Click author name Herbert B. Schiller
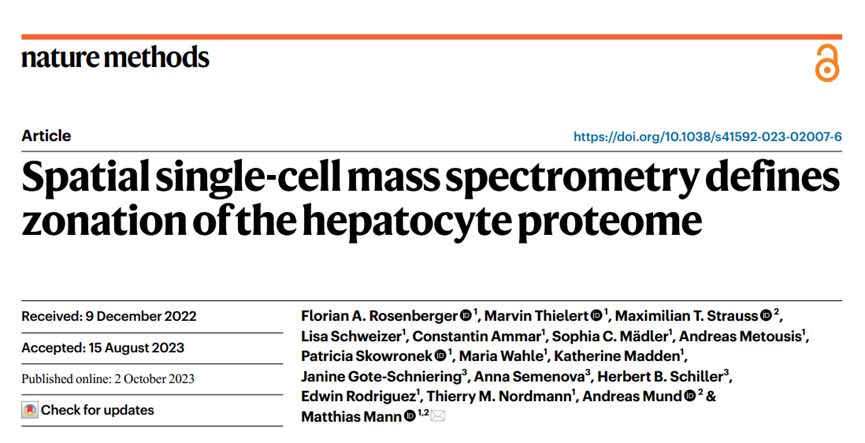Image resolution: width=865 pixels, height=443 pixels. point(660,376)
